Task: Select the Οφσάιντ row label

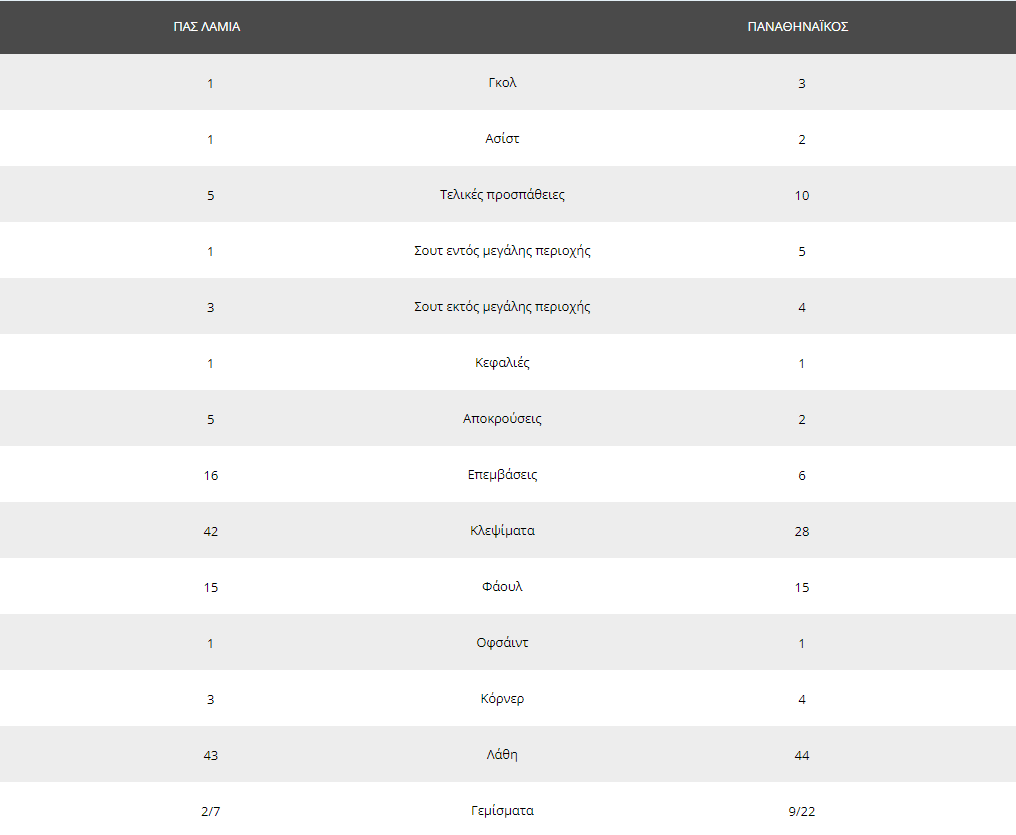Action: pos(502,643)
